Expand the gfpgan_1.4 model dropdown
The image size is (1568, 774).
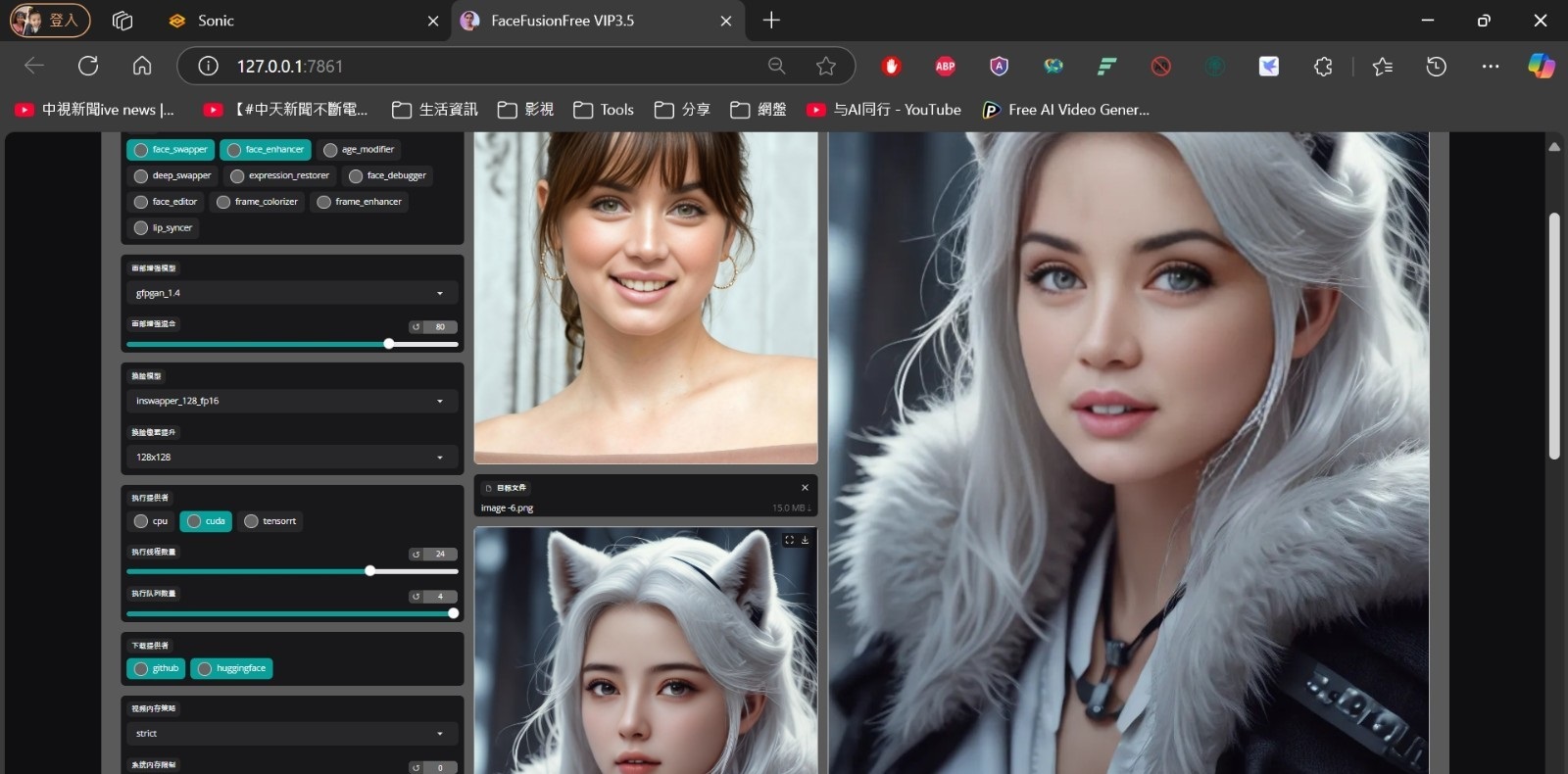coord(291,293)
